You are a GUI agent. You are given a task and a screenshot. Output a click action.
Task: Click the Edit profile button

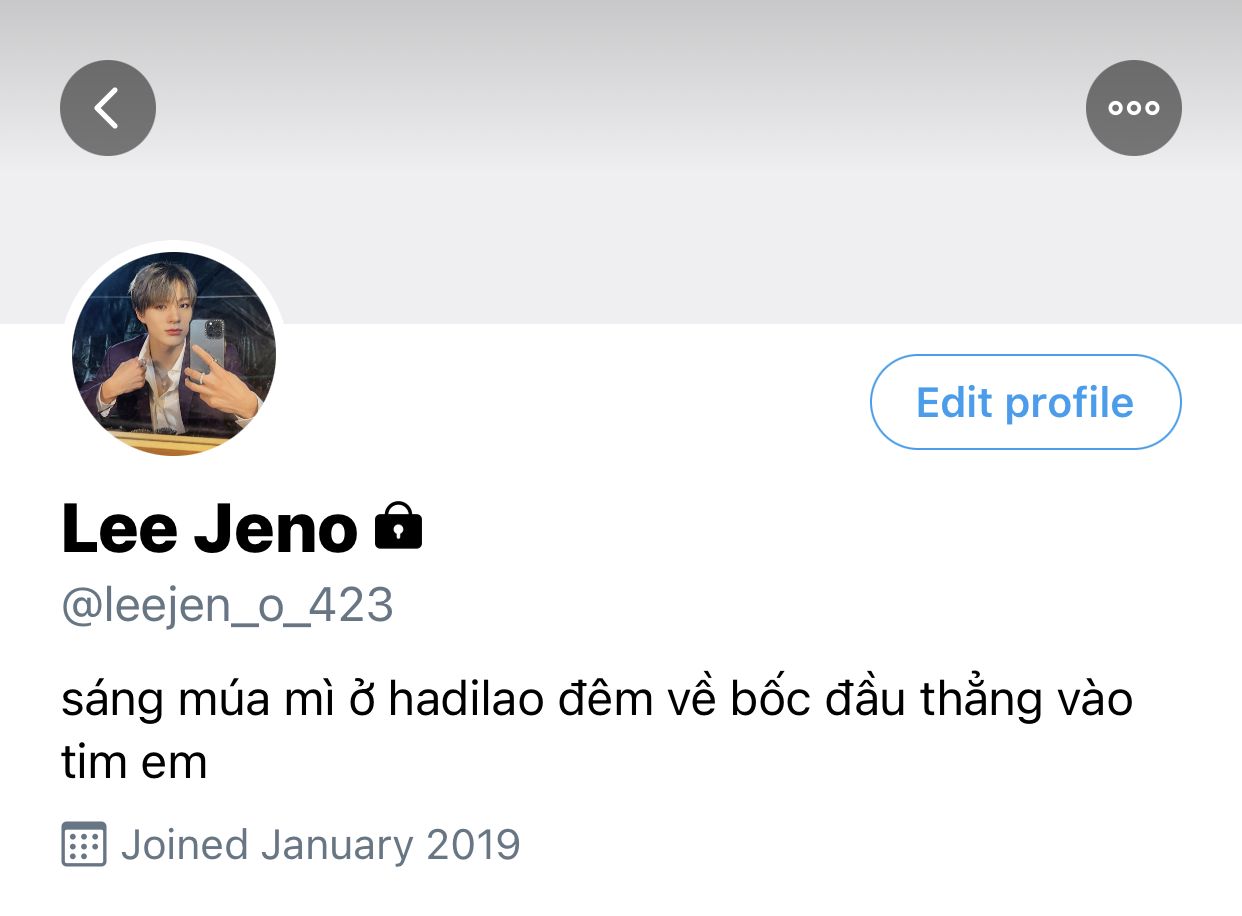click(1026, 402)
